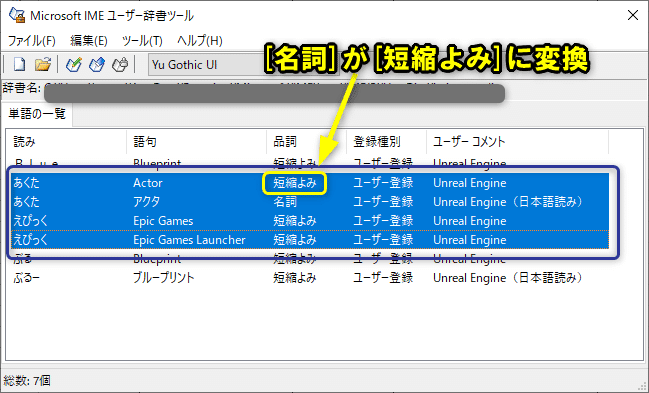The width and height of the screenshot is (649, 393).
Task: Click ユーザー登録 in the ブループリント row
Action: coord(383,277)
